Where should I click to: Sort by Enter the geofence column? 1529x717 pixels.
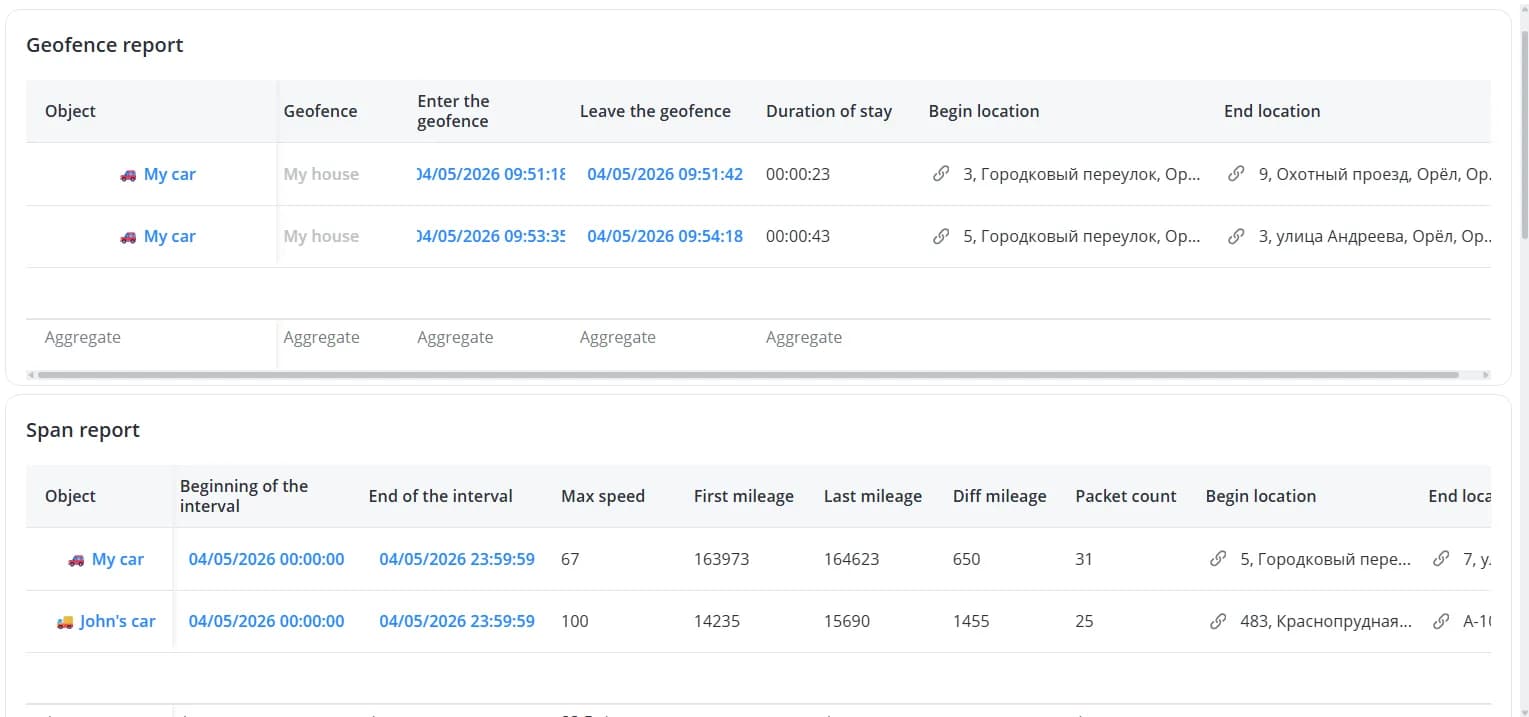tap(453, 111)
